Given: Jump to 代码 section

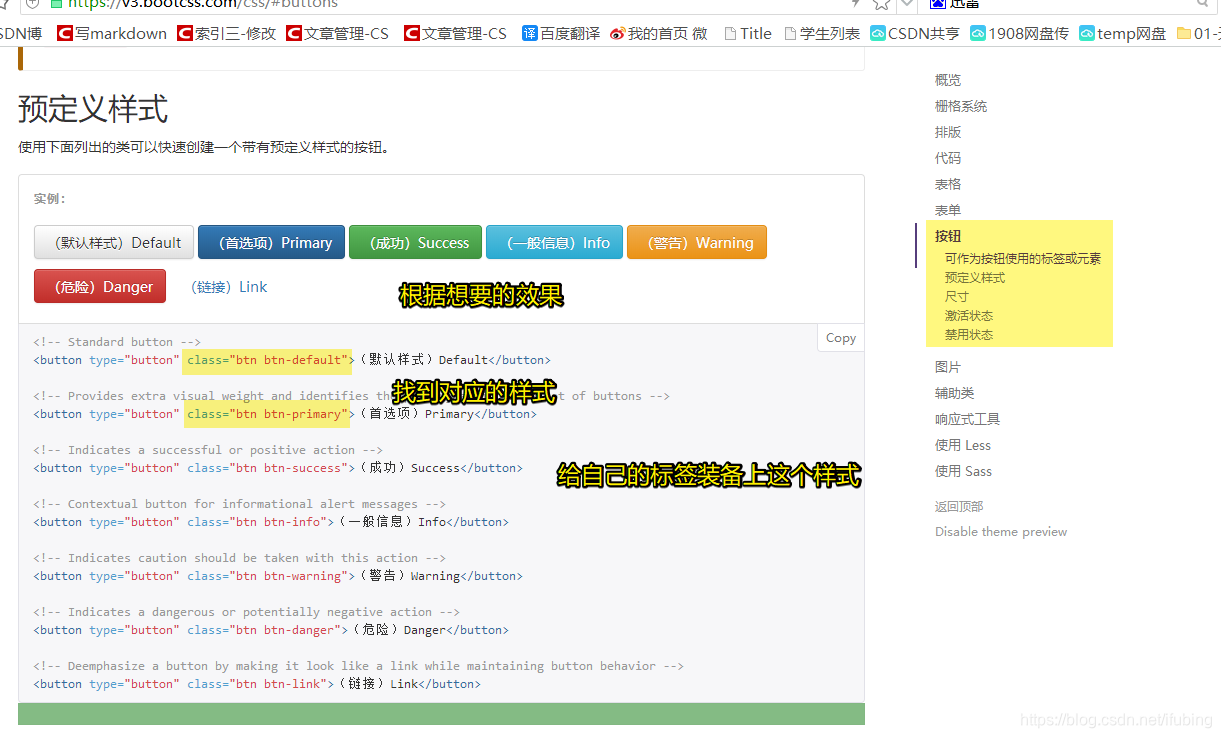Looking at the screenshot, I should pyautogui.click(x=948, y=158).
